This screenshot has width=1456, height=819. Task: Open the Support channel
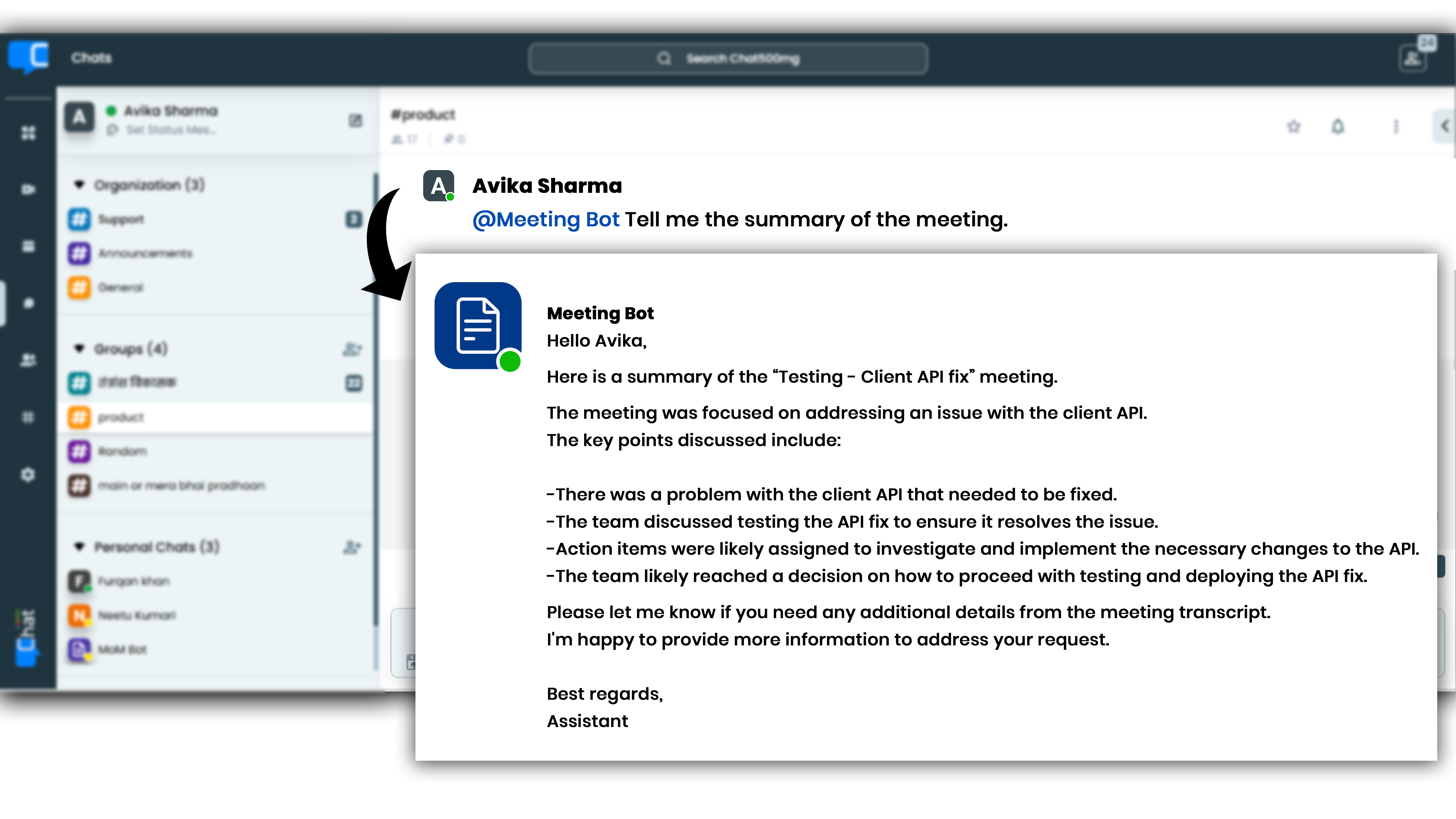(x=215, y=219)
